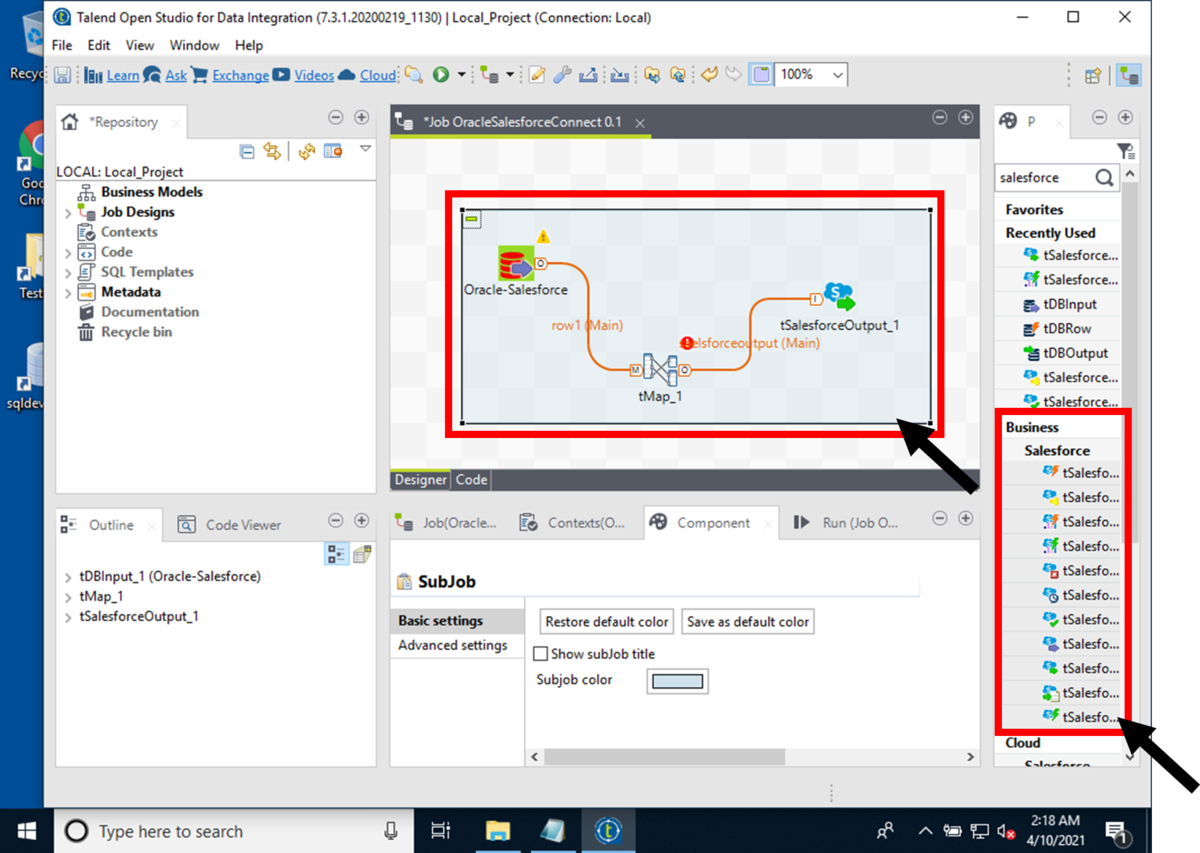The image size is (1200, 853).
Task: Open the Learn link in toolbar
Action: [x=123, y=75]
